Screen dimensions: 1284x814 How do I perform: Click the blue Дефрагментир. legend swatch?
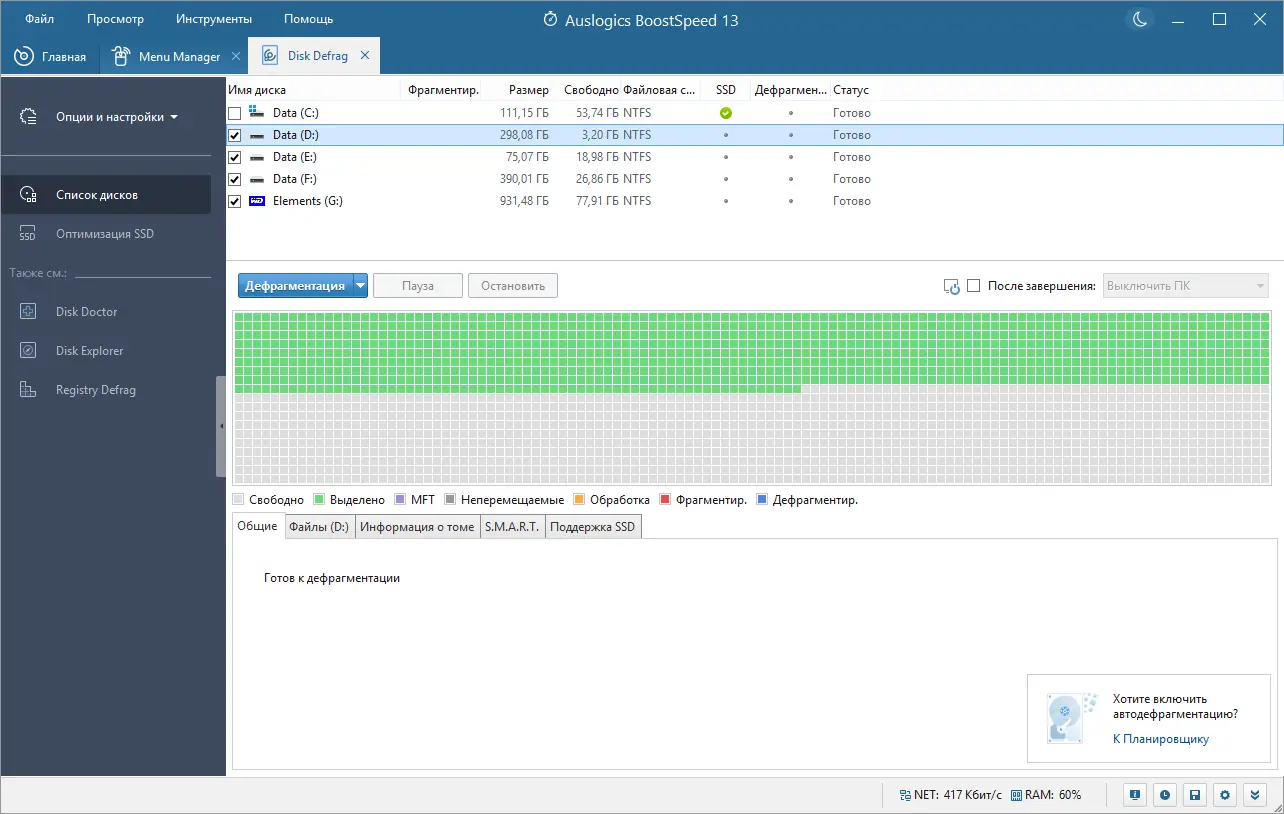point(762,499)
